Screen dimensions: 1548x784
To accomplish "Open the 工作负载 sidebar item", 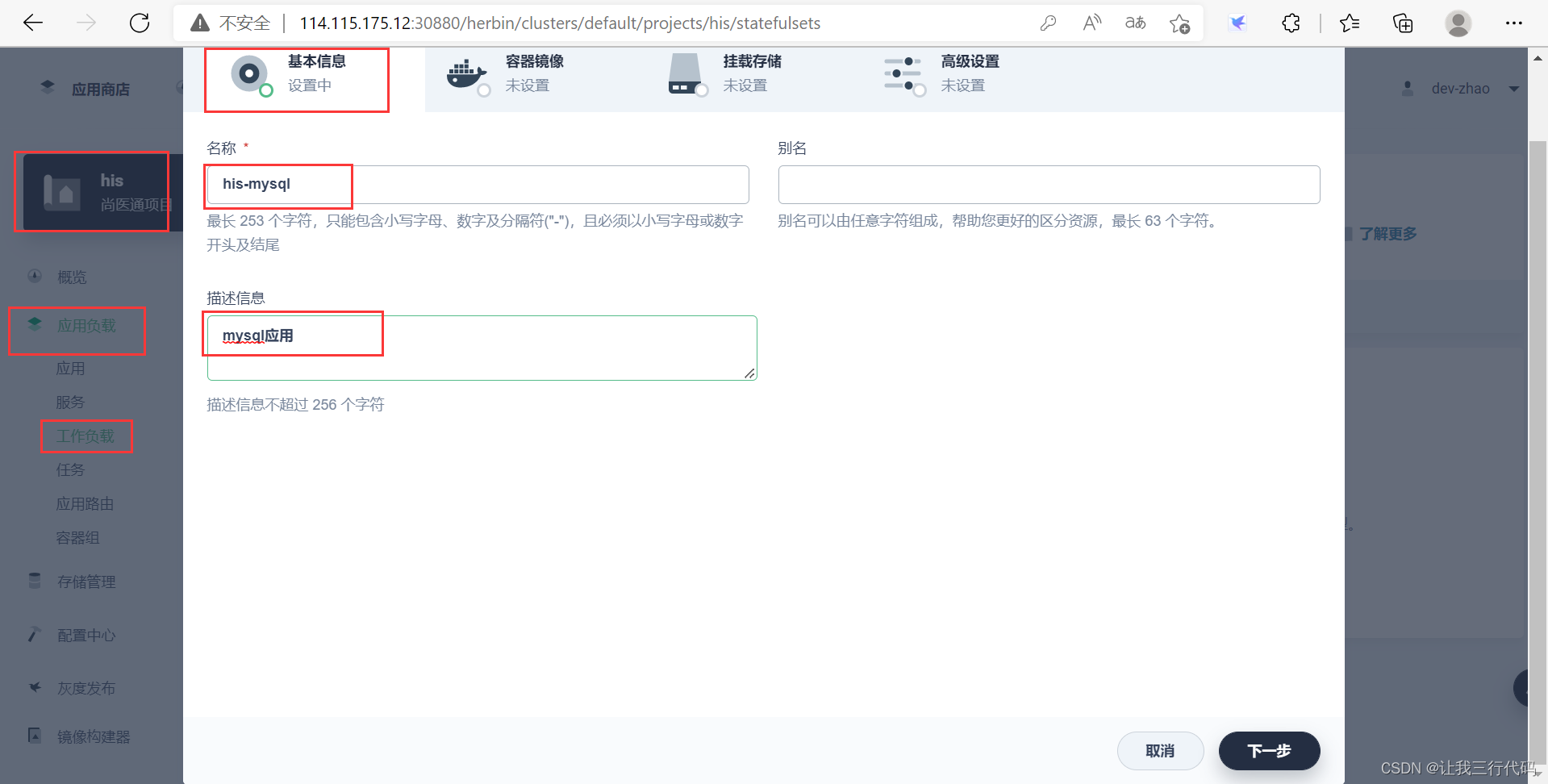I will pyautogui.click(x=85, y=436).
